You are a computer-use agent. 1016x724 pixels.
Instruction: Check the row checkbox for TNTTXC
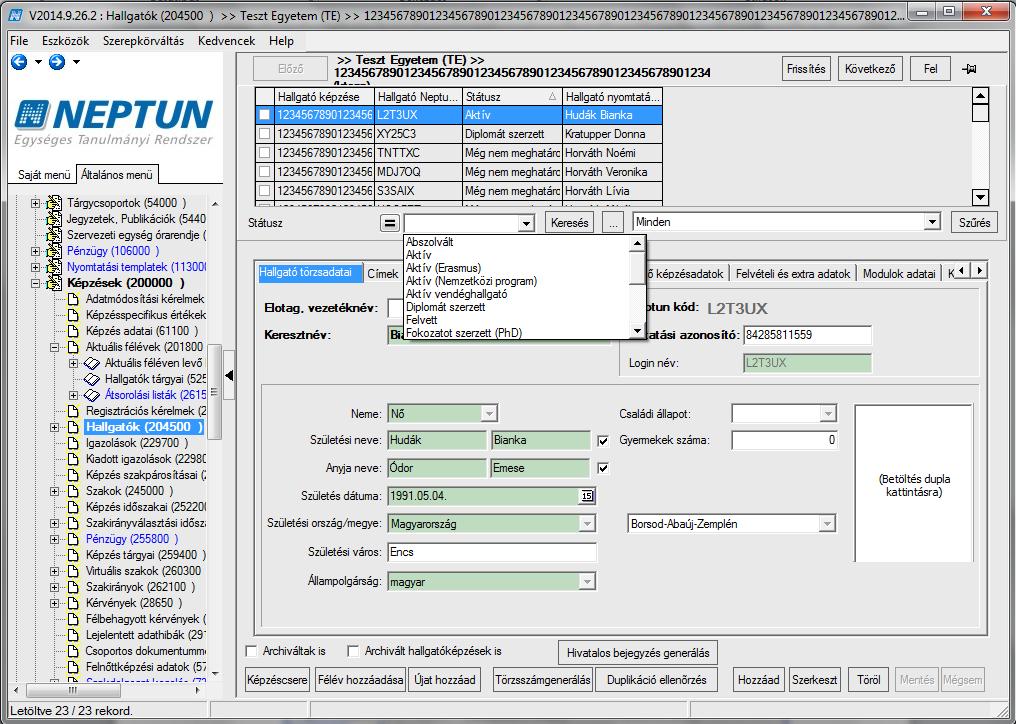(x=264, y=153)
